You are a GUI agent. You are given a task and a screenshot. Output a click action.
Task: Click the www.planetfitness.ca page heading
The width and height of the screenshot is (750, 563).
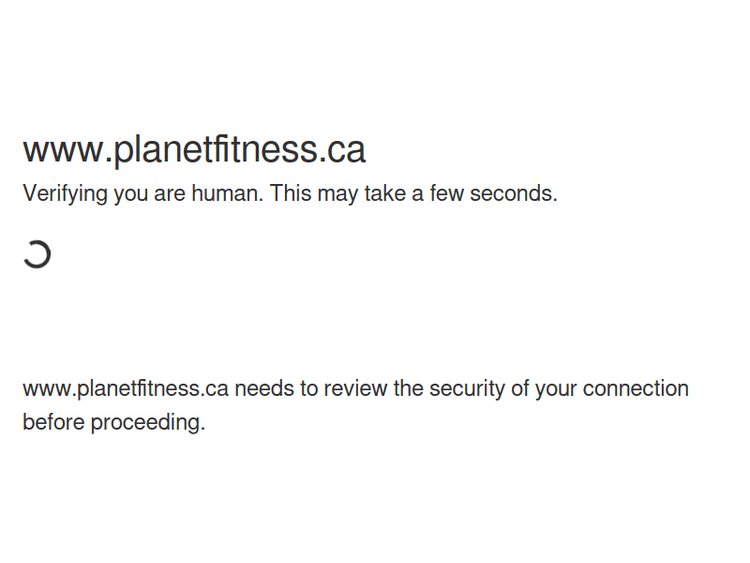pos(194,150)
